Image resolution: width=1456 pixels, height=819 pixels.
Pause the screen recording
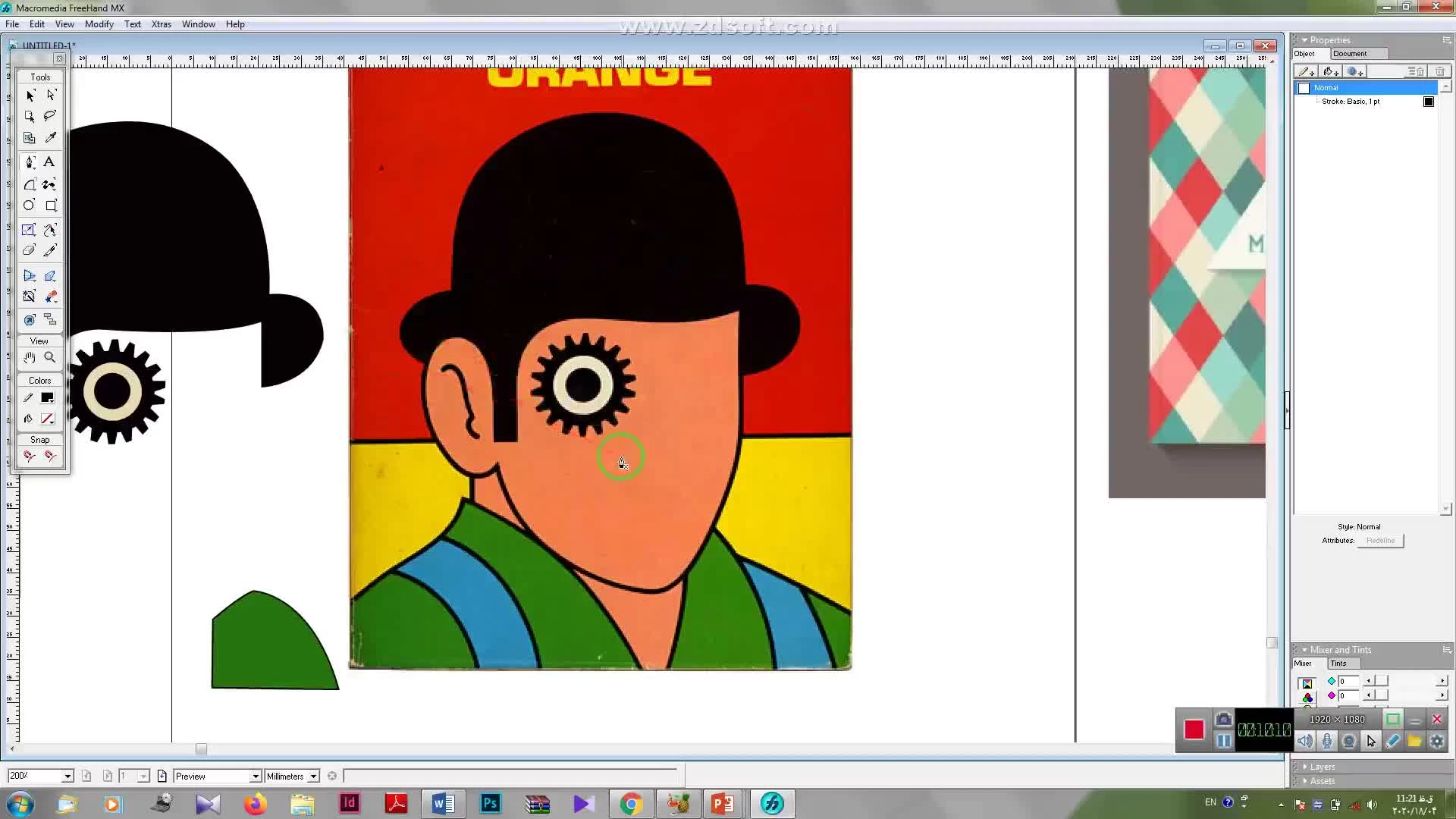pos(1223,741)
